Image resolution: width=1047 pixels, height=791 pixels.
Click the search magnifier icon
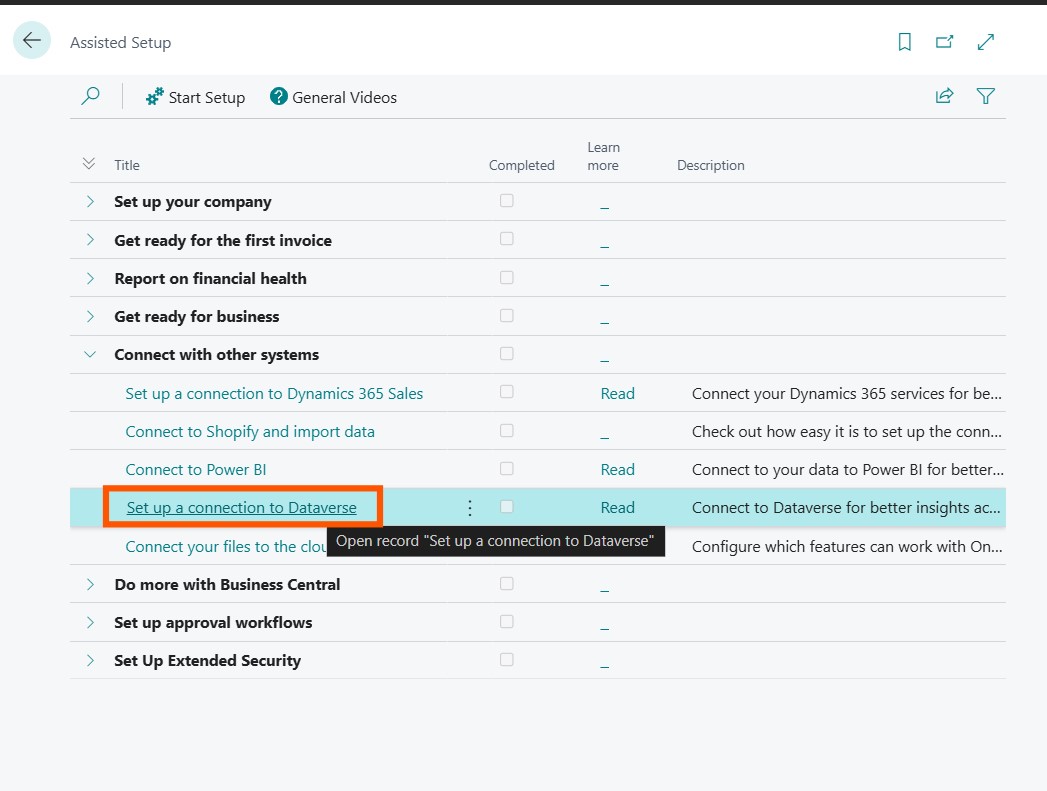tap(90, 97)
